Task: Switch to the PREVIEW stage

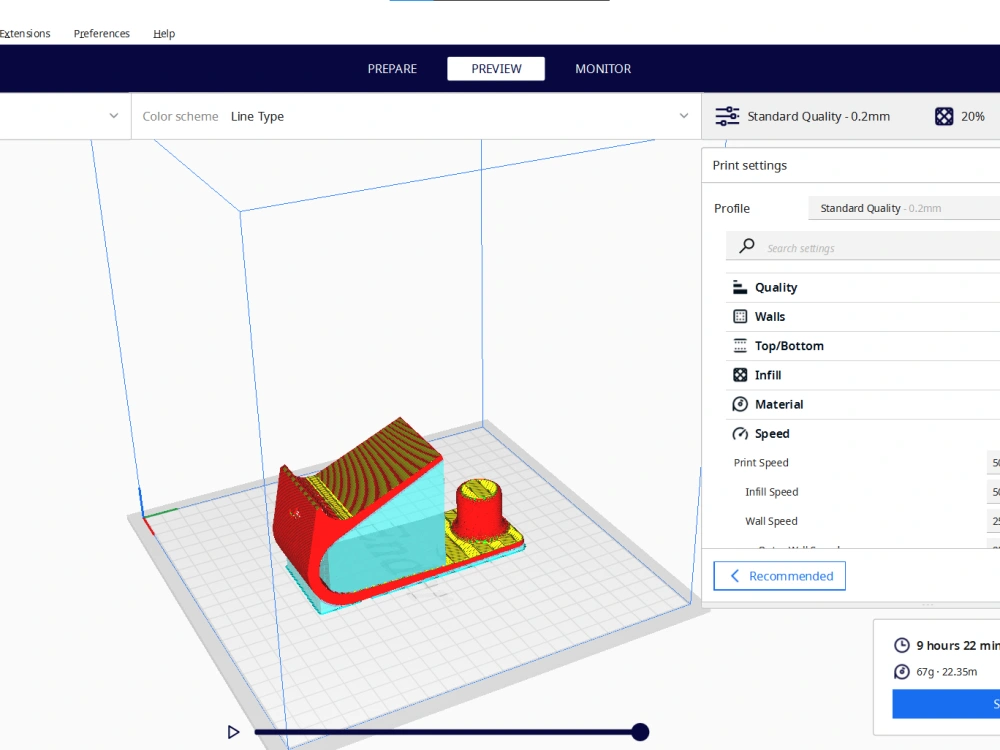Action: (496, 68)
